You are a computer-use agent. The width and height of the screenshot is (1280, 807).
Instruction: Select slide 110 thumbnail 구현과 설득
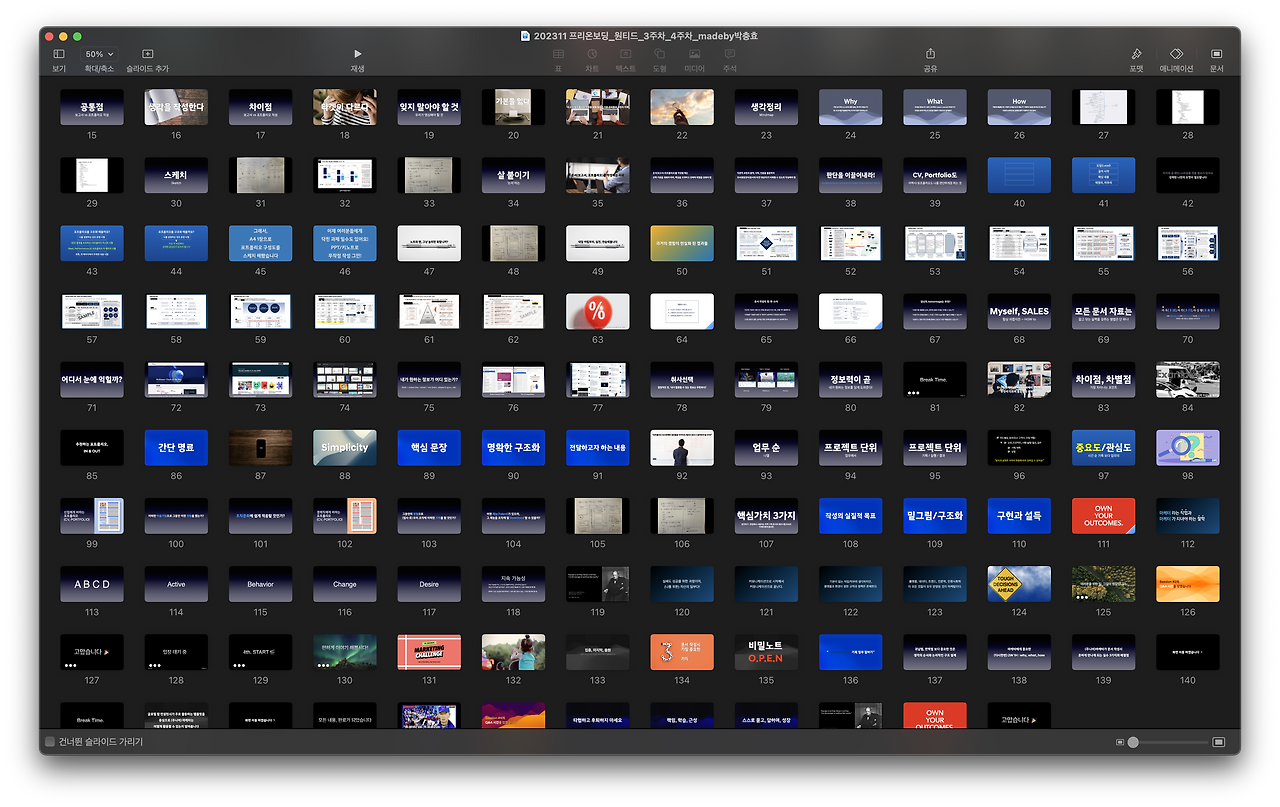point(1019,516)
